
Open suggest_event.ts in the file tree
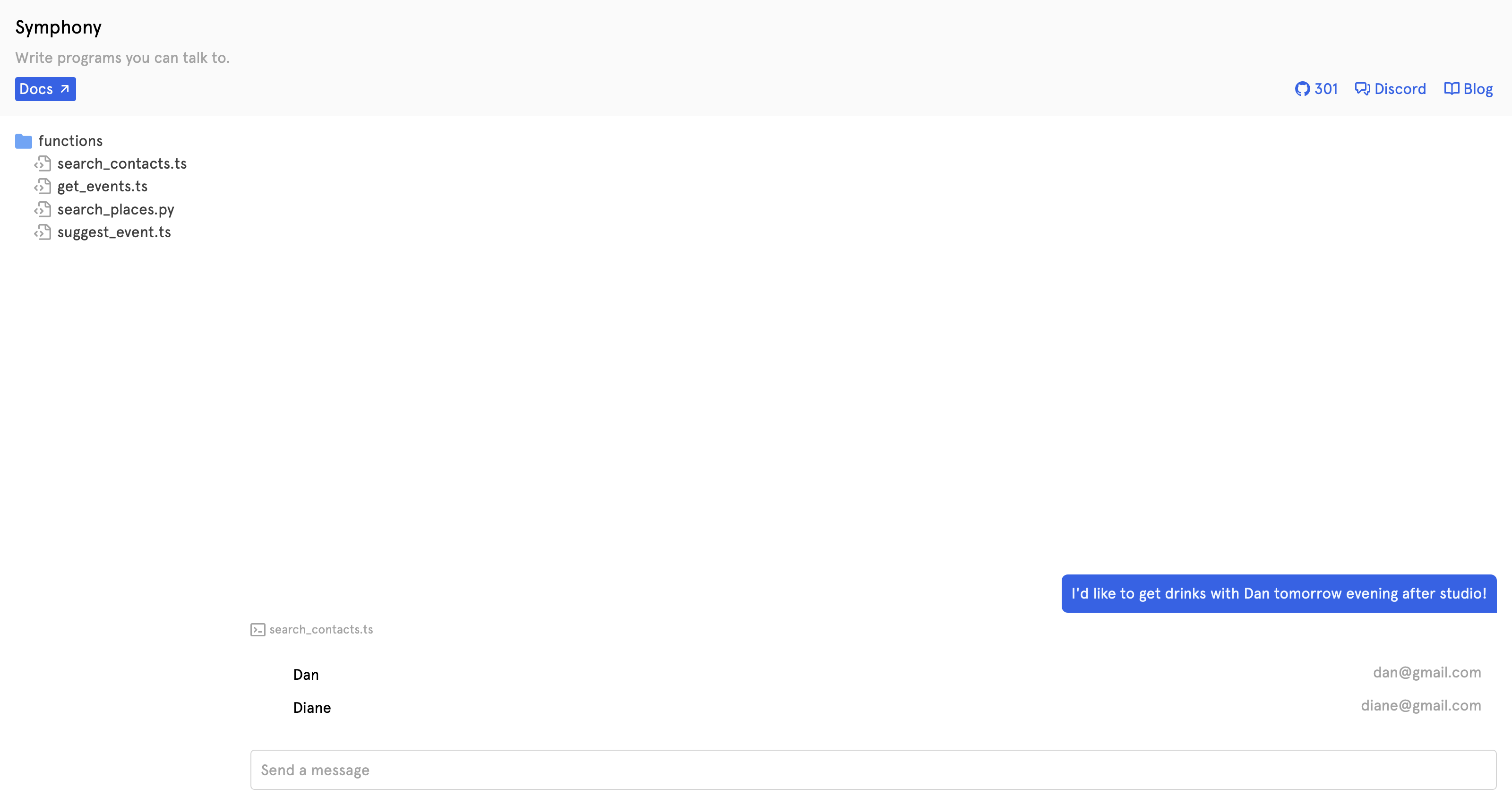pos(114,232)
